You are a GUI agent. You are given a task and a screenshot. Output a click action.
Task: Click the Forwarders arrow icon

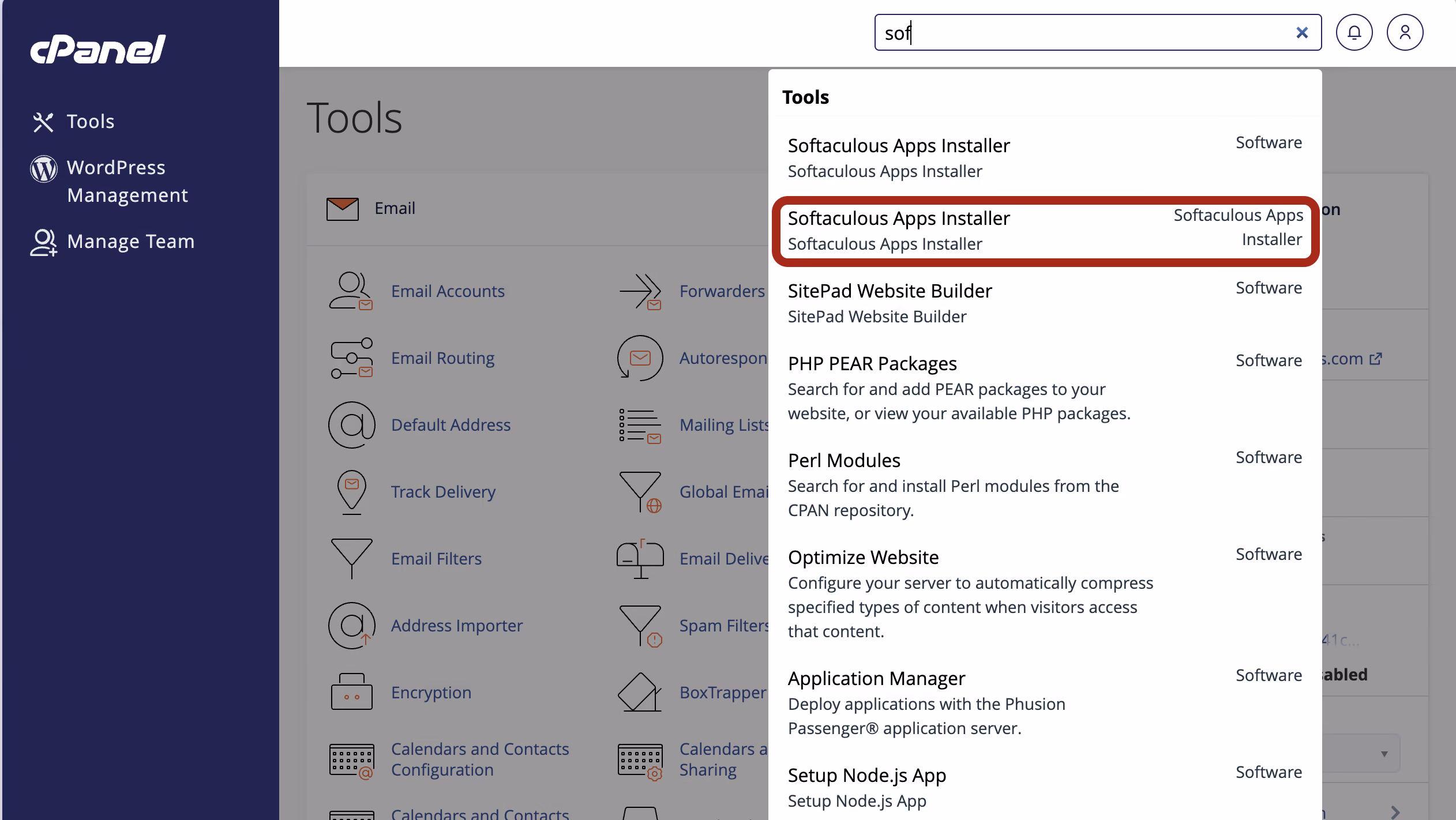640,291
